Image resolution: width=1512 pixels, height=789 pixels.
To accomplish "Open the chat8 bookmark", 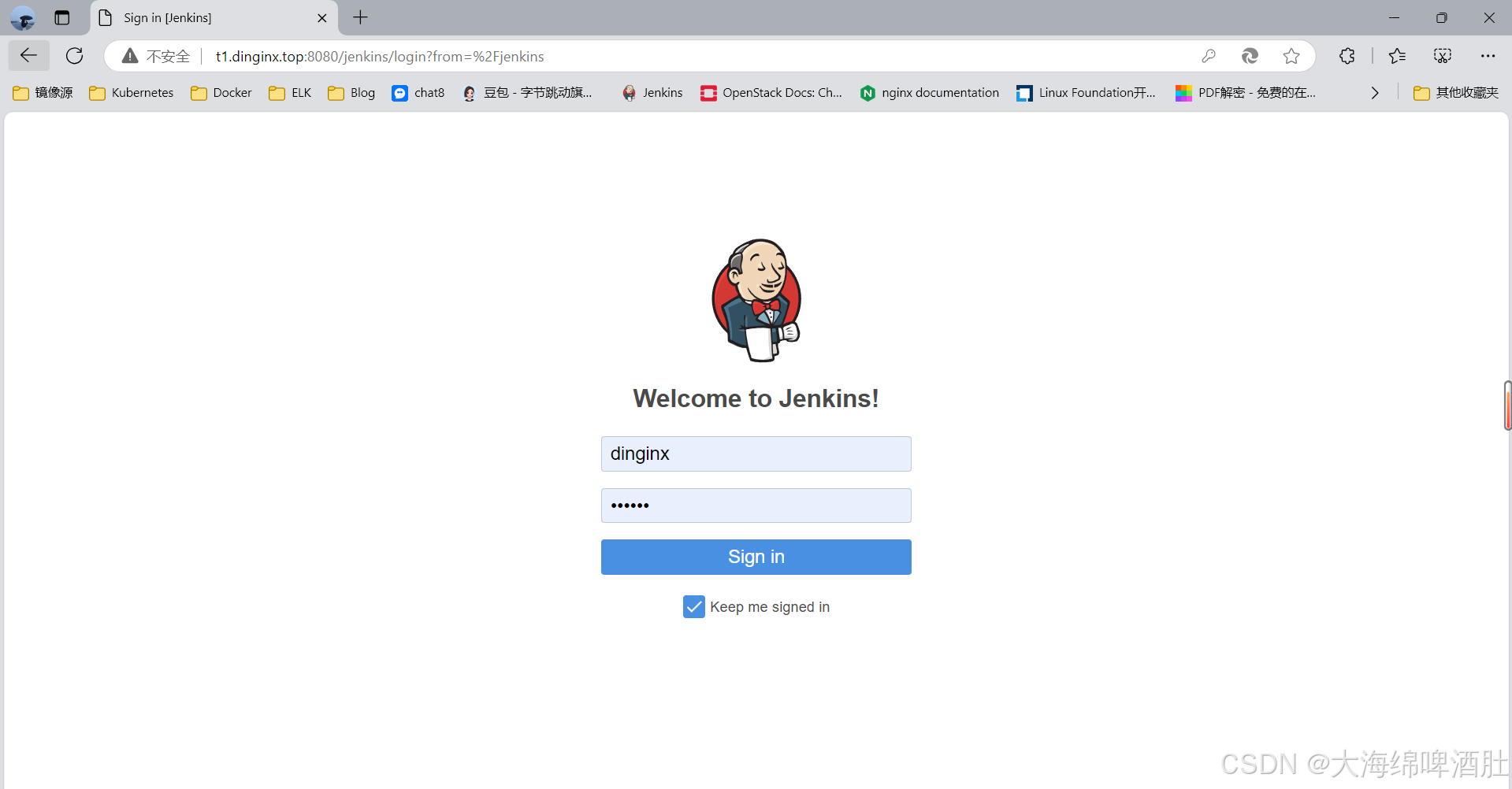I will pos(418,93).
